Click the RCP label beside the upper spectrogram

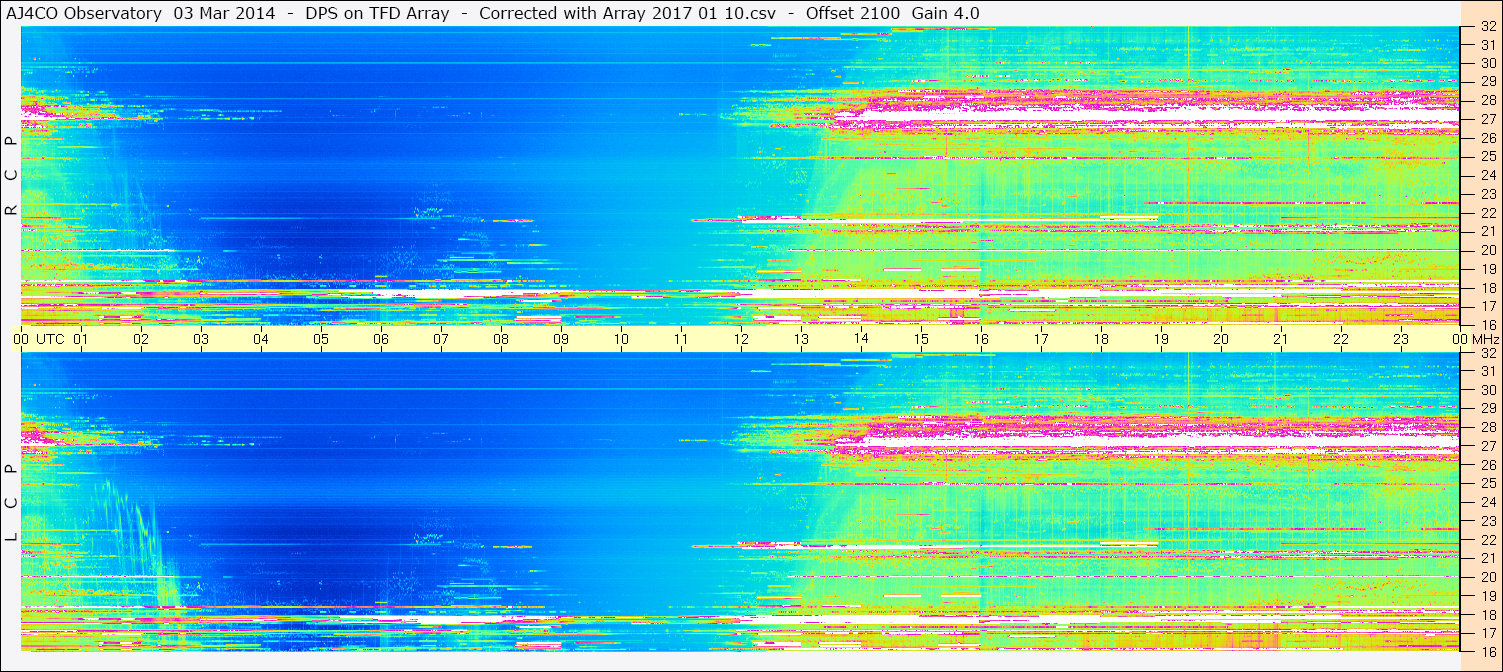[x=12, y=175]
